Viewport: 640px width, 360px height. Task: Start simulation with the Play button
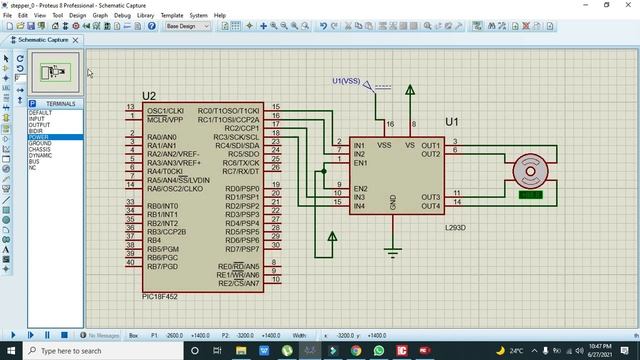pos(13,335)
